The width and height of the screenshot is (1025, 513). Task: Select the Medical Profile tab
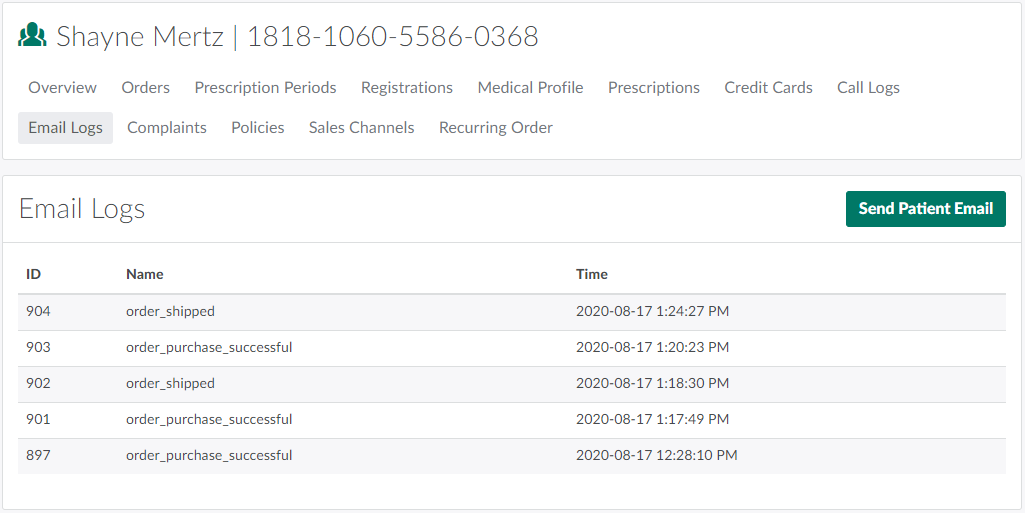(x=530, y=88)
